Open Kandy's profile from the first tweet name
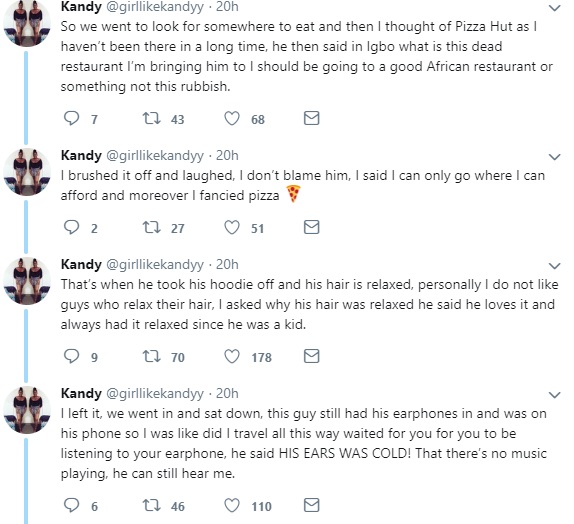 coord(81,7)
